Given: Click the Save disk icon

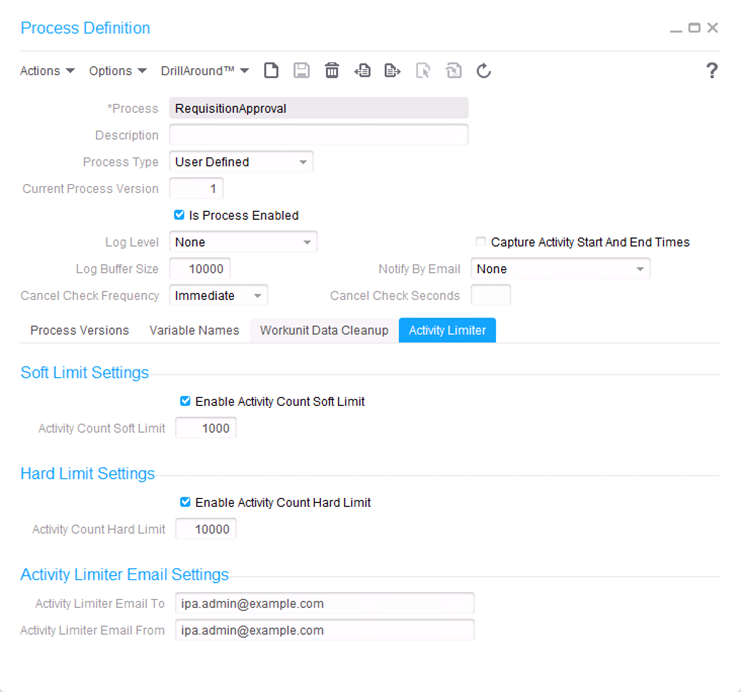Looking at the screenshot, I should [301, 71].
